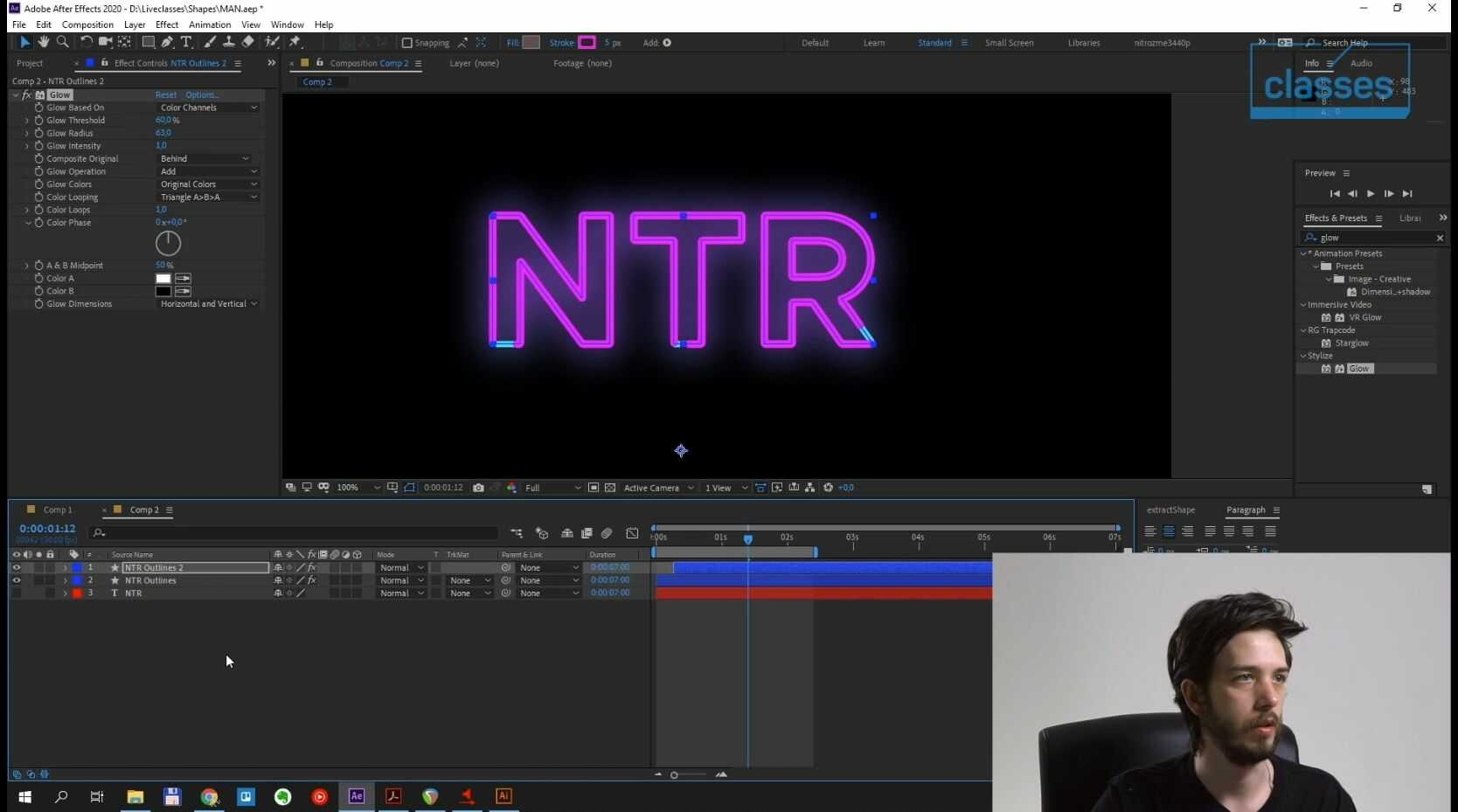Open the Fill color swatch

pos(531,43)
